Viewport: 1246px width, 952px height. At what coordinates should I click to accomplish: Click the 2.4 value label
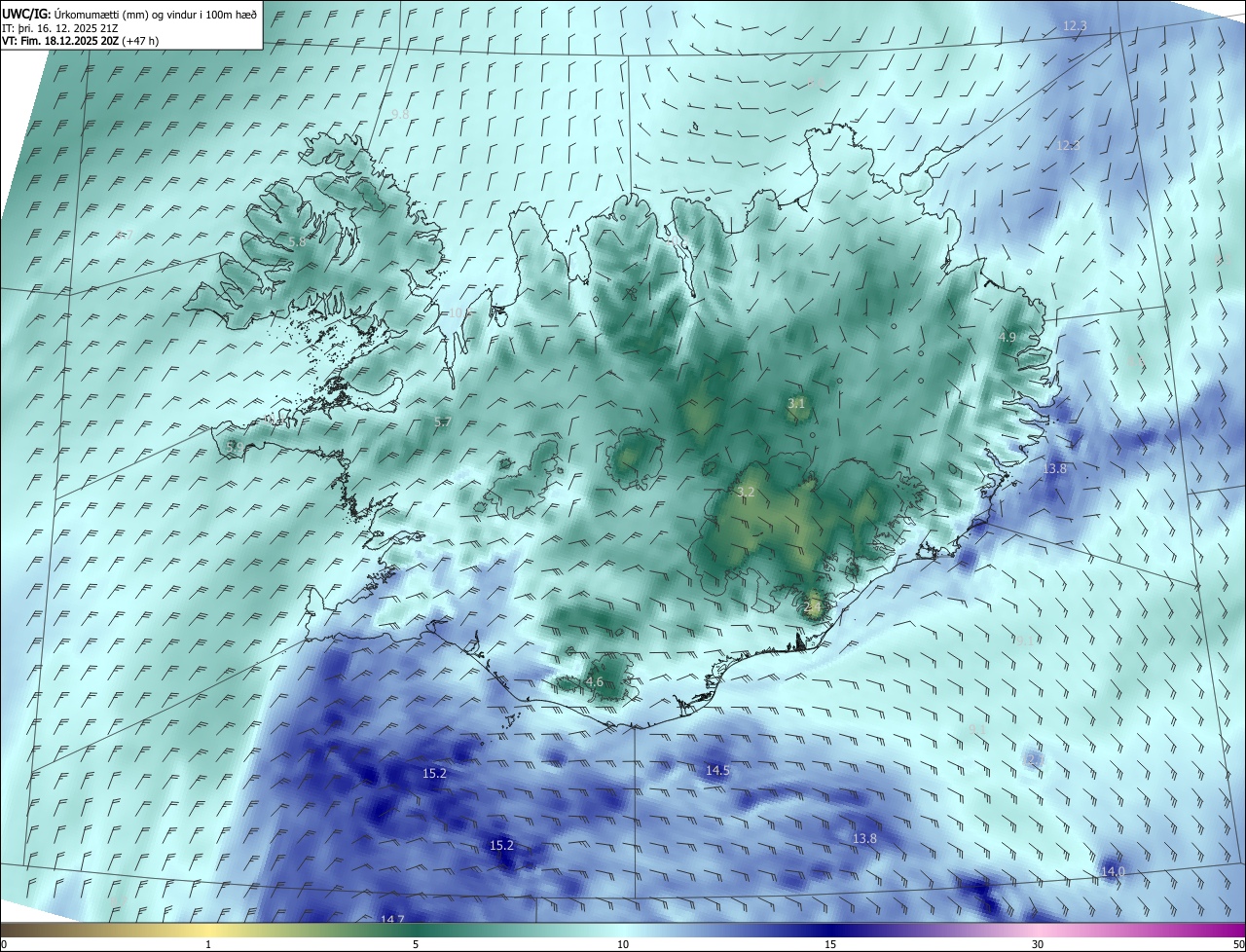coord(813,607)
